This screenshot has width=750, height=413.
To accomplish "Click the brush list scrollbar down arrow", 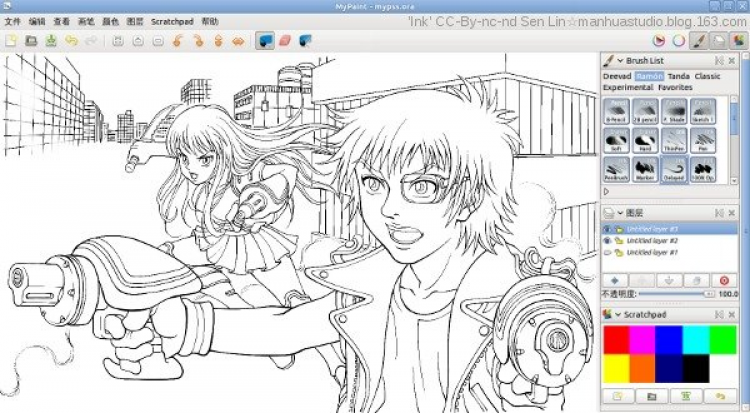I will pos(734,180).
